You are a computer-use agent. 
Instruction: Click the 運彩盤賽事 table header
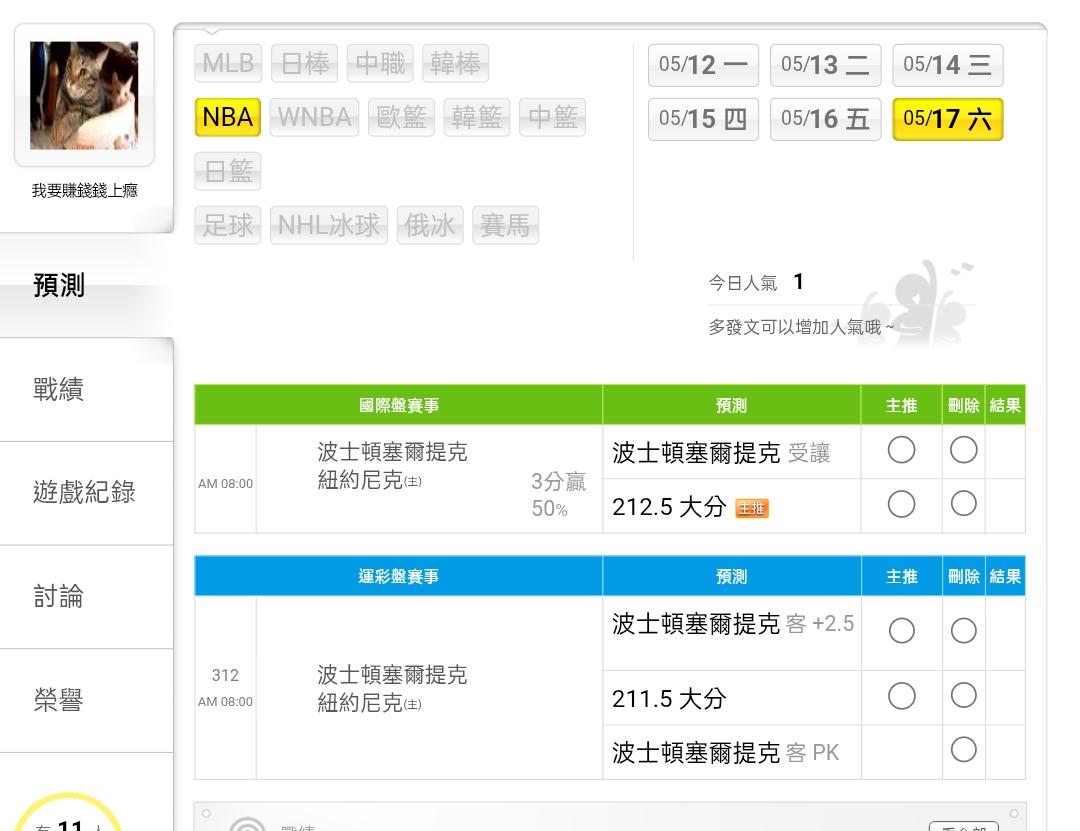click(x=398, y=576)
